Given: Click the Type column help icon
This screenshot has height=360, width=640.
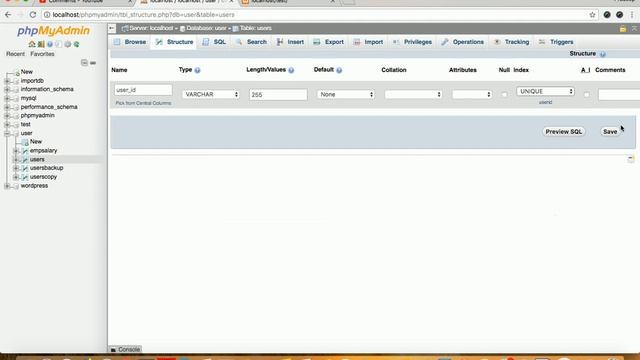Looking at the screenshot, I should [198, 70].
